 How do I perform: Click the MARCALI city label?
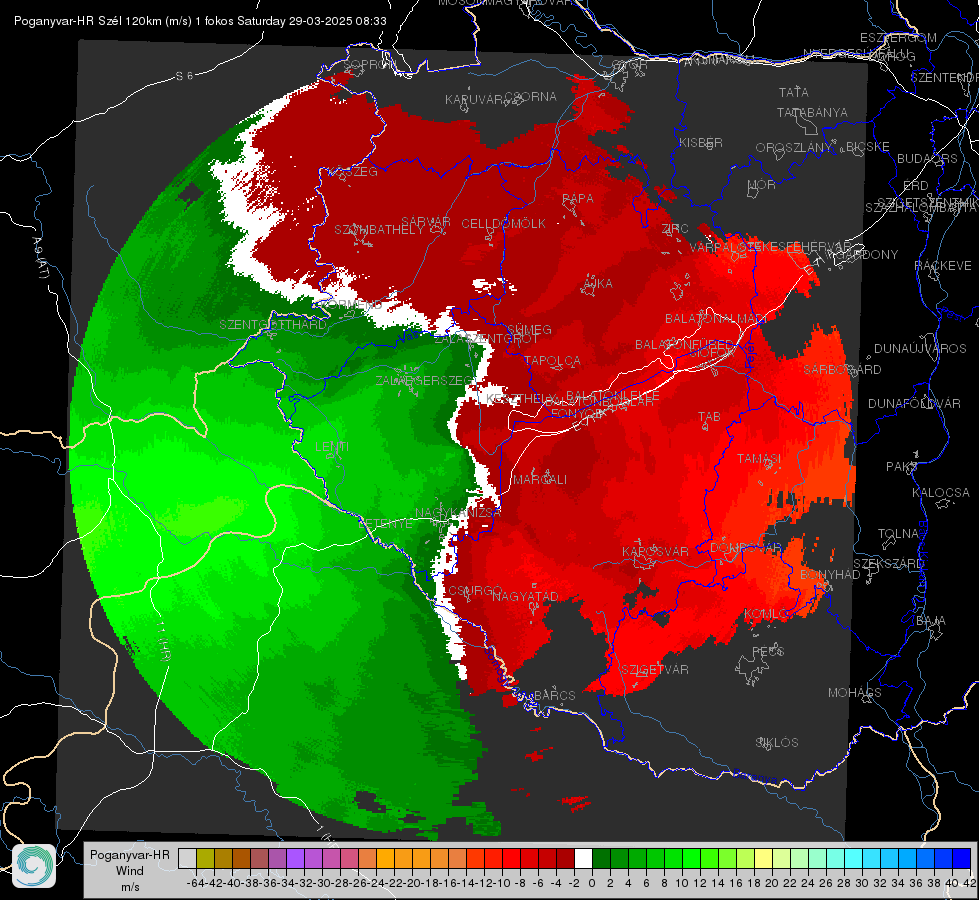pyautogui.click(x=540, y=480)
